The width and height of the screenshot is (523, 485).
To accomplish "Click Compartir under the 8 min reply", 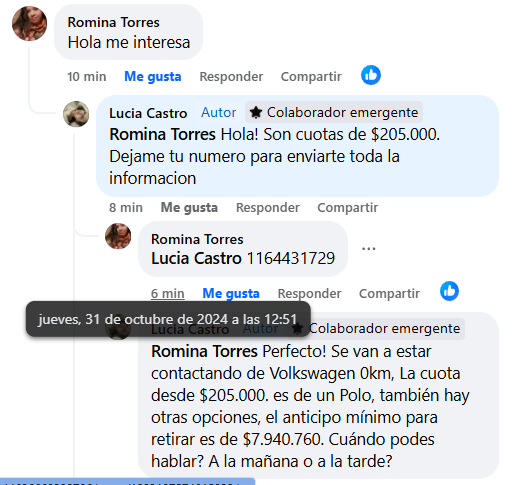I will [348, 207].
